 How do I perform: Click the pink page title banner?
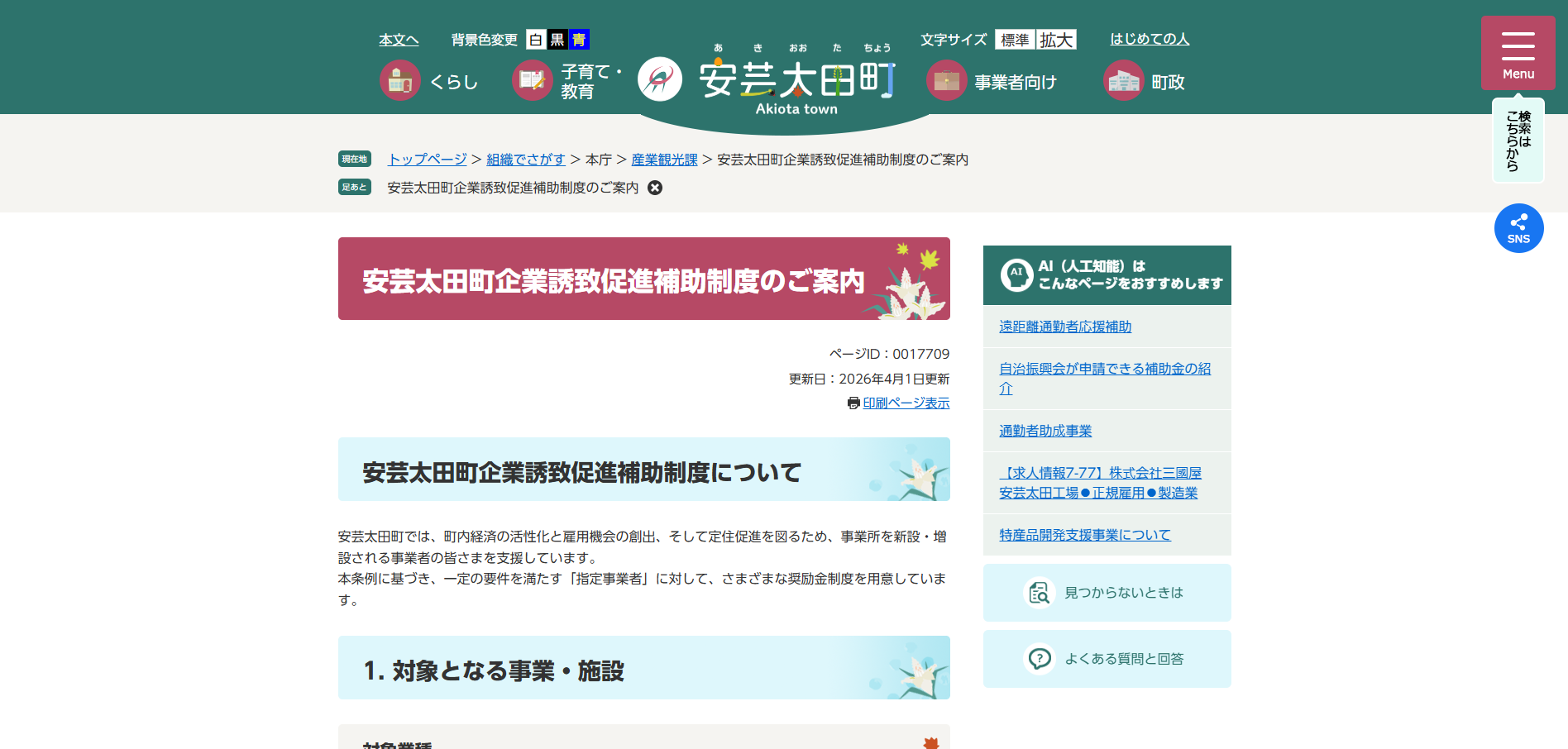tap(643, 279)
